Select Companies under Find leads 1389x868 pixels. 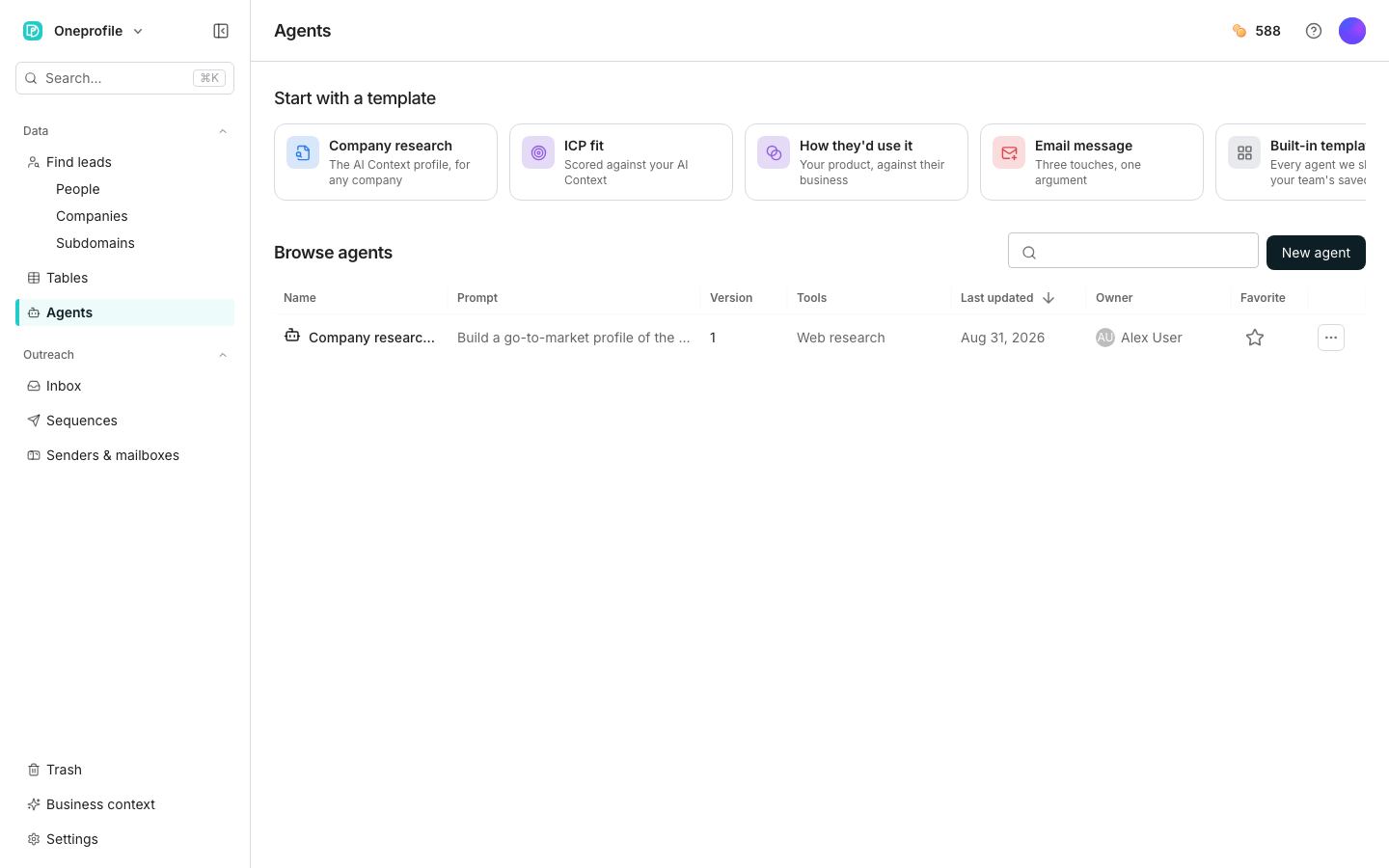92,216
